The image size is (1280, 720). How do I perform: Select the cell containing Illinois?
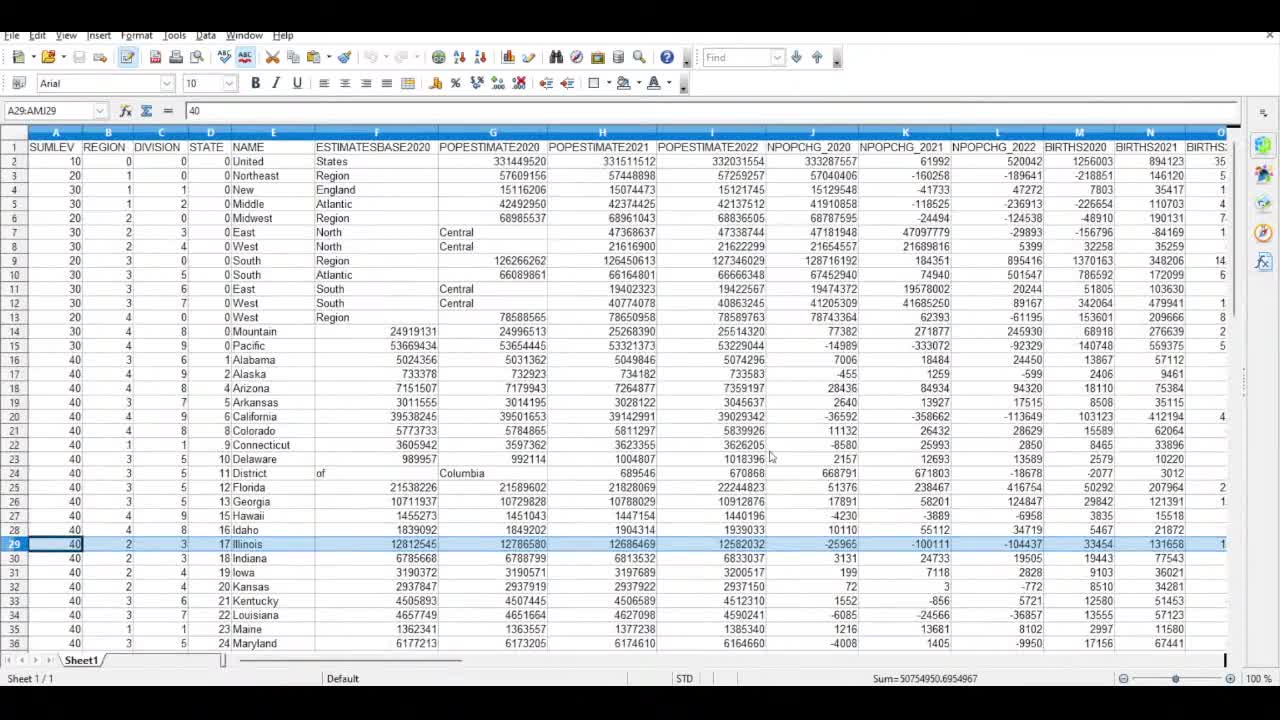click(272, 544)
